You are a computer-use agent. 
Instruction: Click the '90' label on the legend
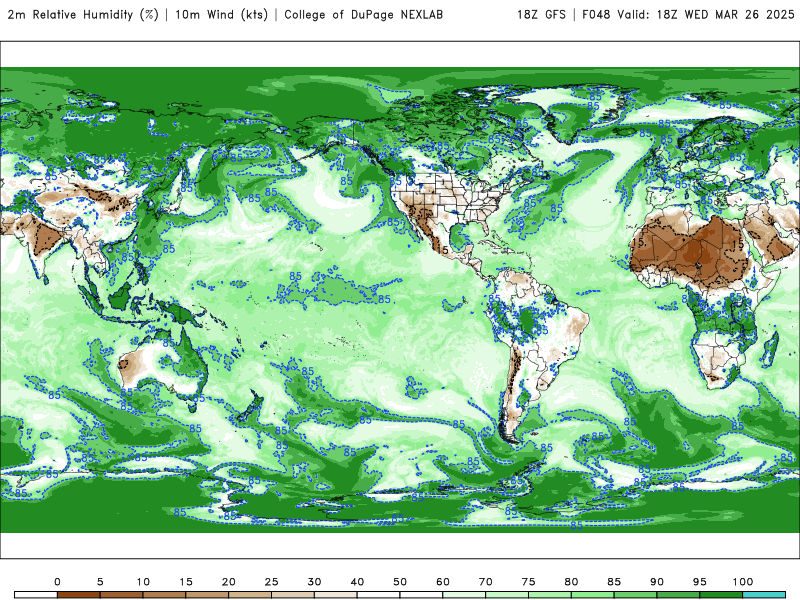coord(657,582)
